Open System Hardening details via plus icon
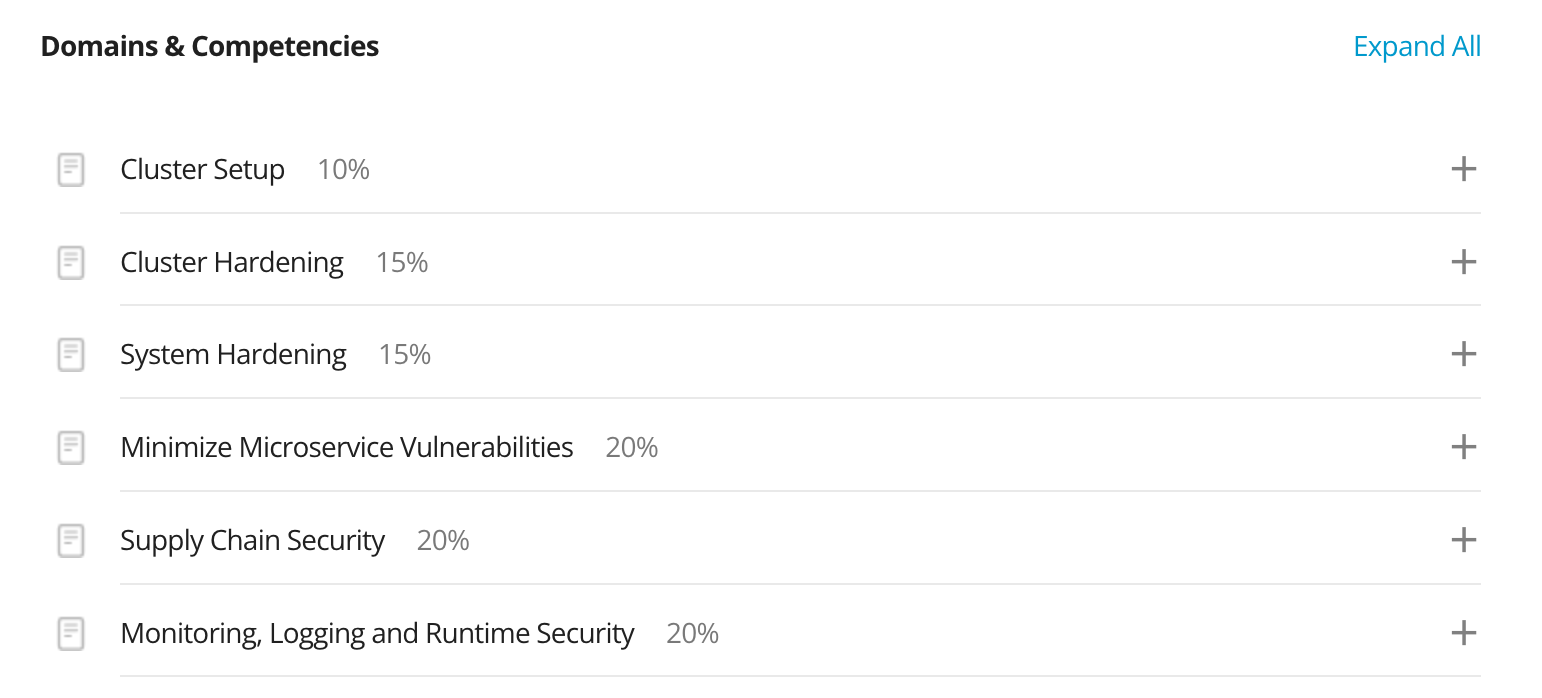The width and height of the screenshot is (1542, 698). pyautogui.click(x=1463, y=354)
